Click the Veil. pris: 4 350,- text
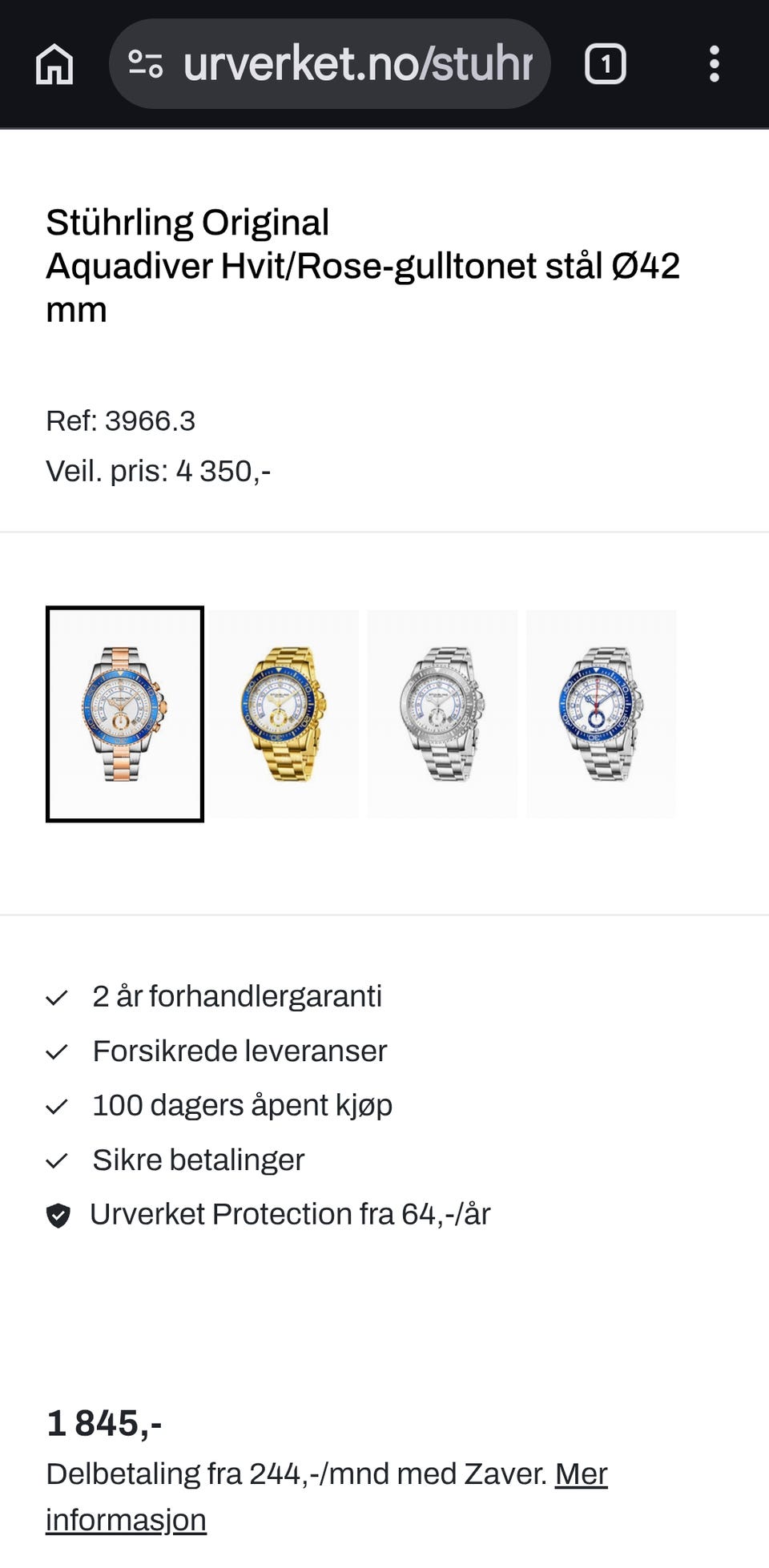 [x=159, y=471]
